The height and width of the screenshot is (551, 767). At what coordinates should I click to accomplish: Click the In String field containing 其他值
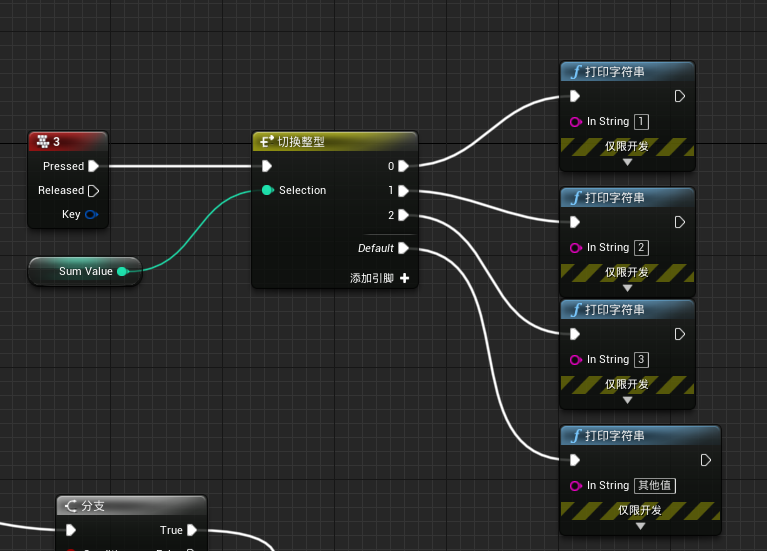coord(655,486)
